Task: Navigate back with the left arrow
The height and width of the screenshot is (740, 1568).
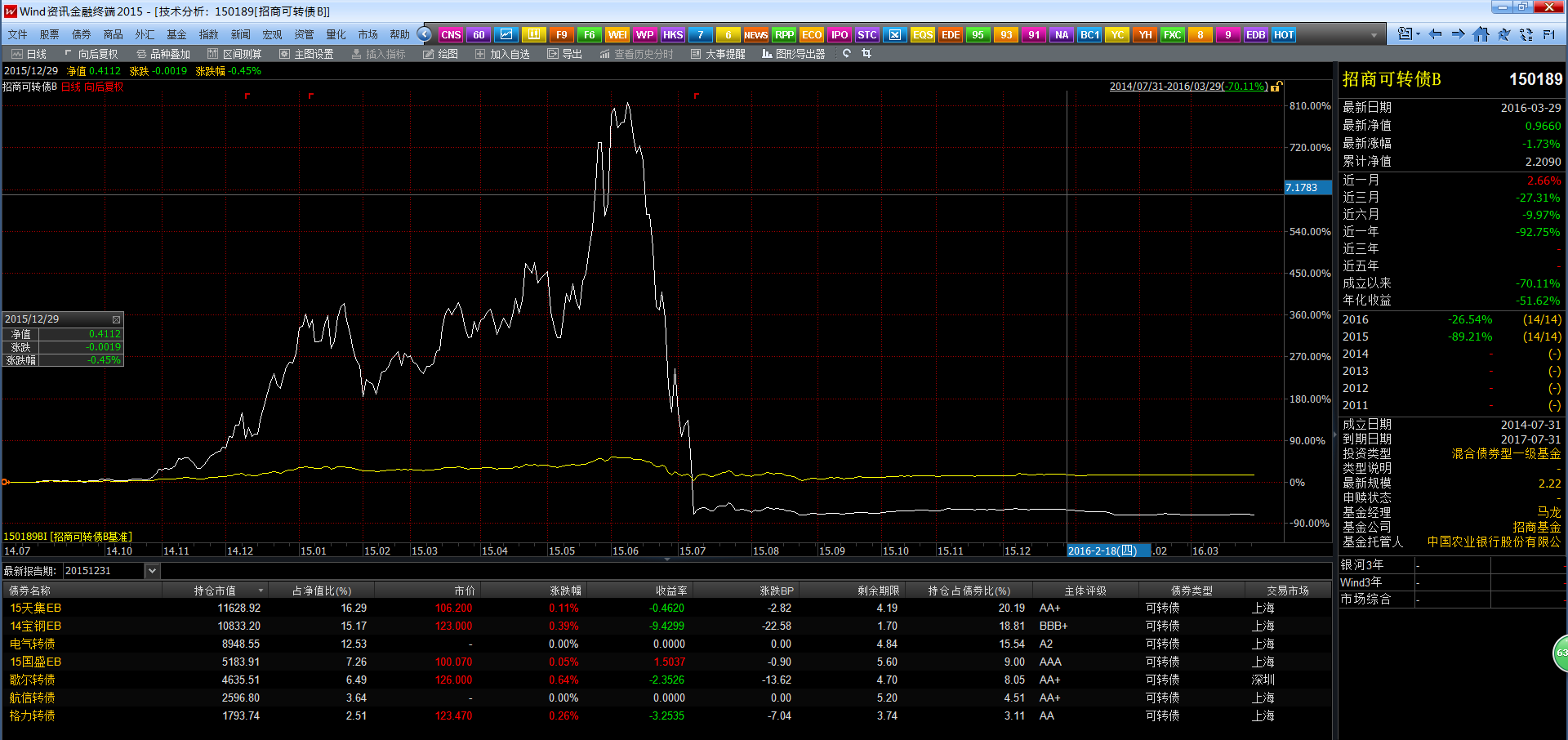Action: pos(1435,34)
